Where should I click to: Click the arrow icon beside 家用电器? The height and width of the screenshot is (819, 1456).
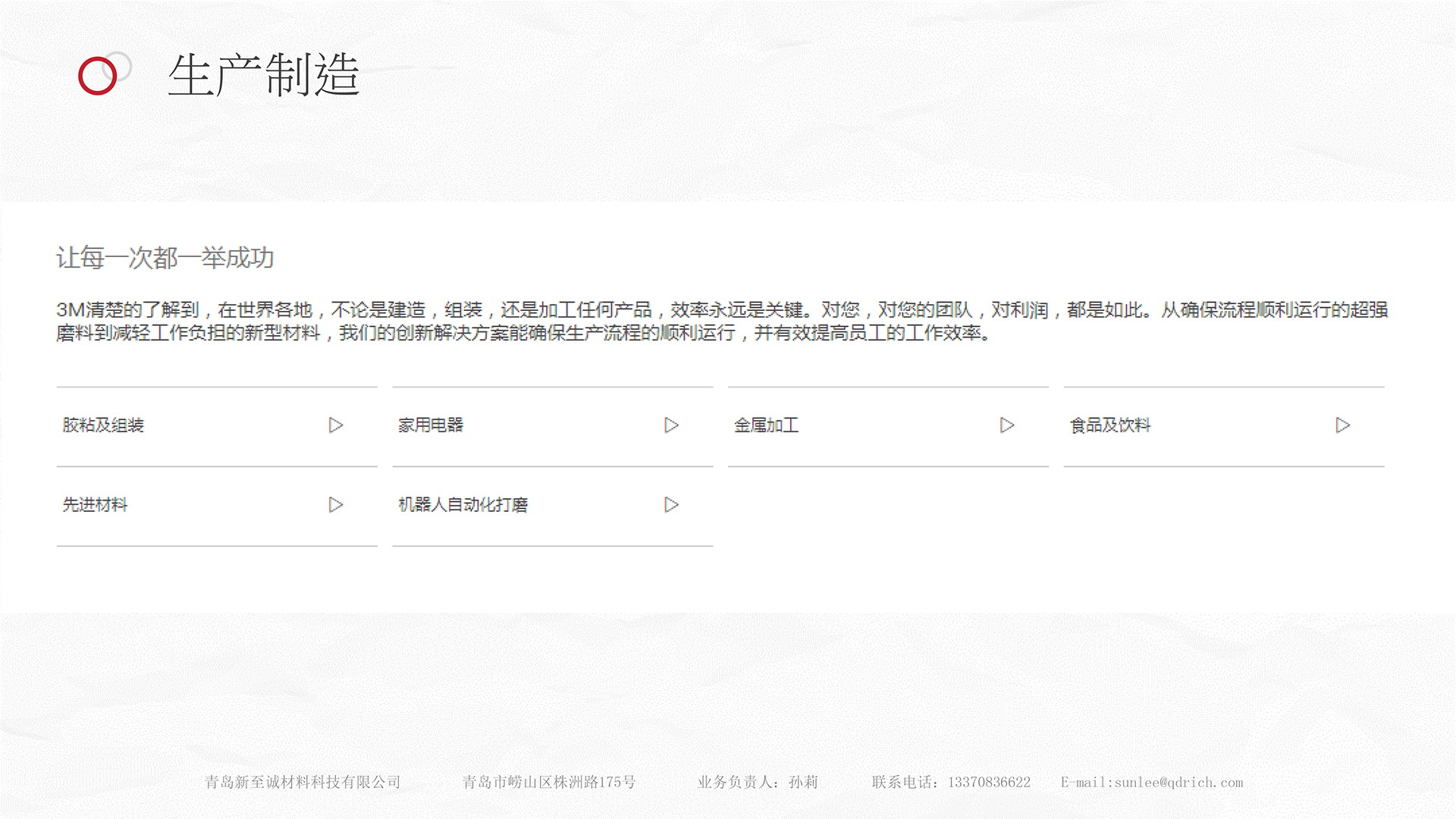[671, 425]
